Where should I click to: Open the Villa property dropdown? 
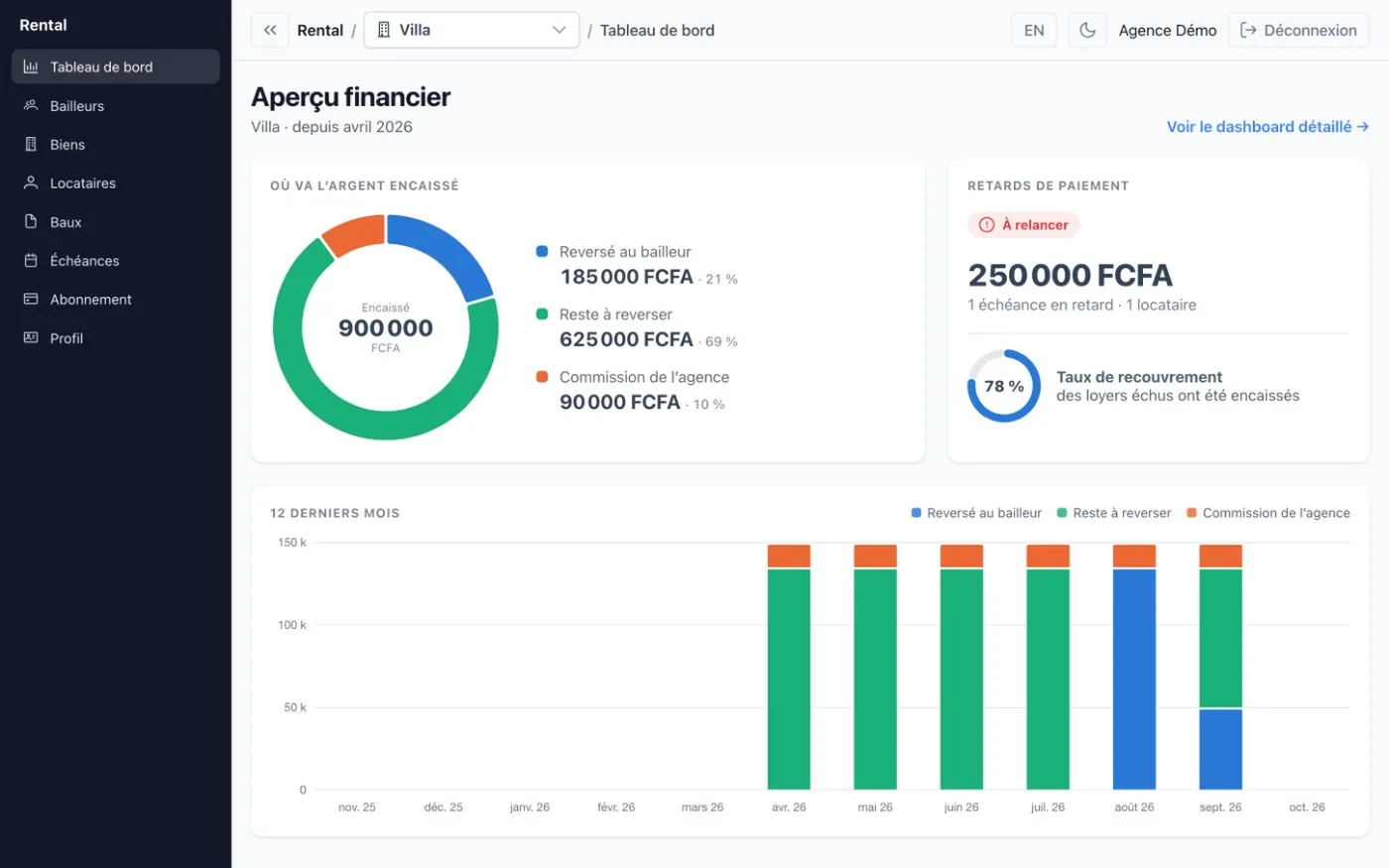tap(471, 30)
